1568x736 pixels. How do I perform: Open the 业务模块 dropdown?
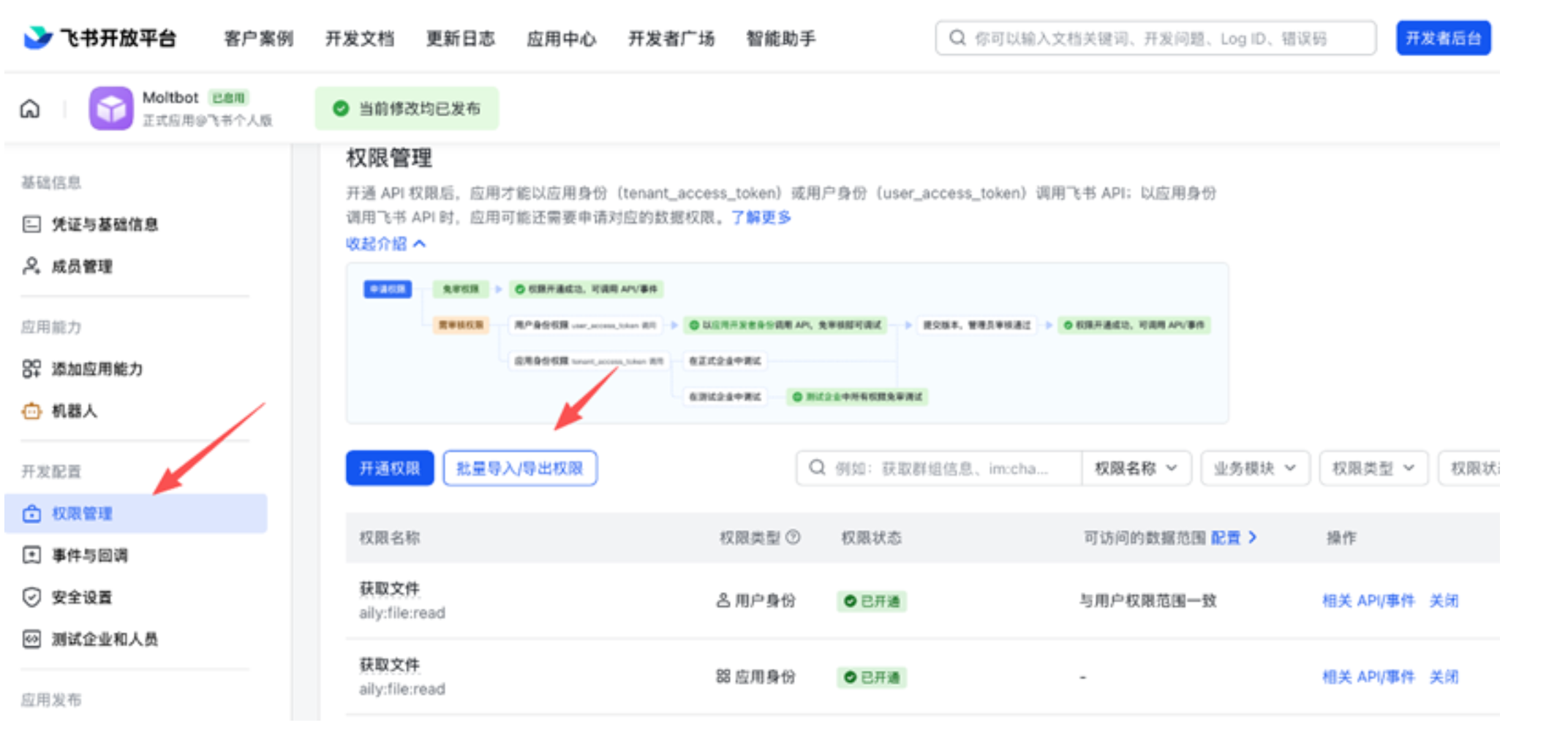coord(1255,468)
